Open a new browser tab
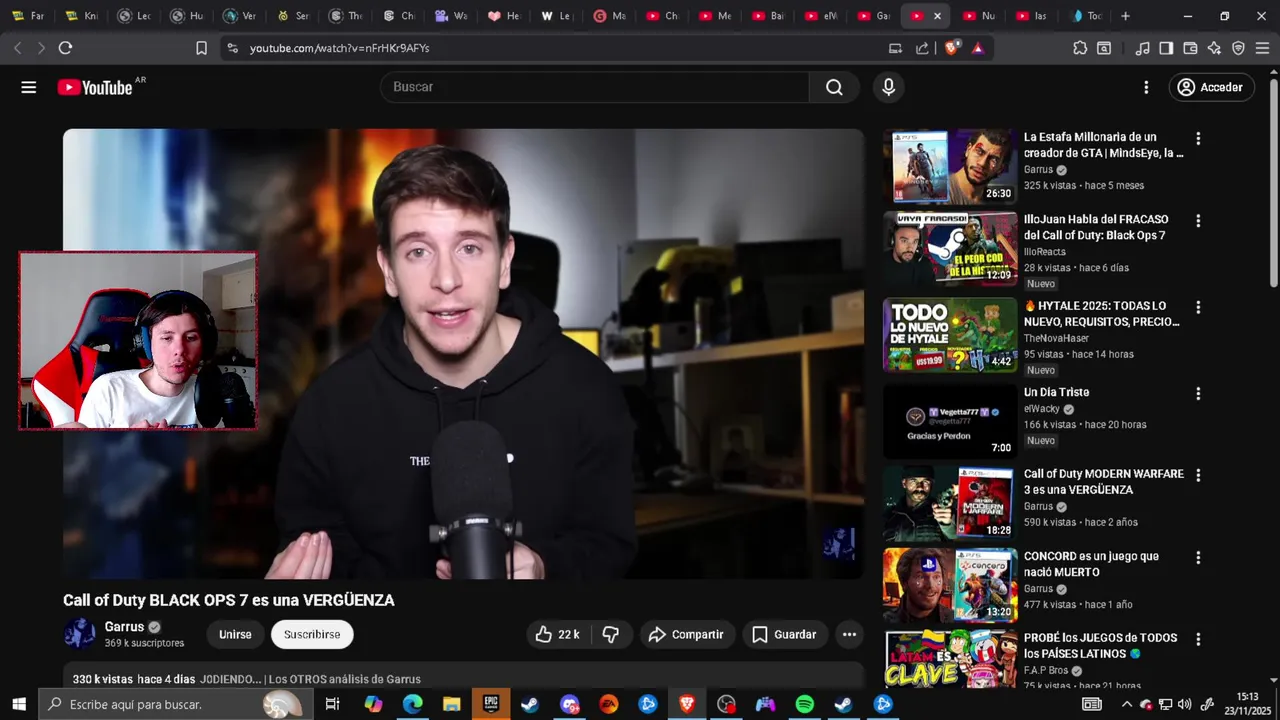The image size is (1280, 720). click(x=1125, y=16)
